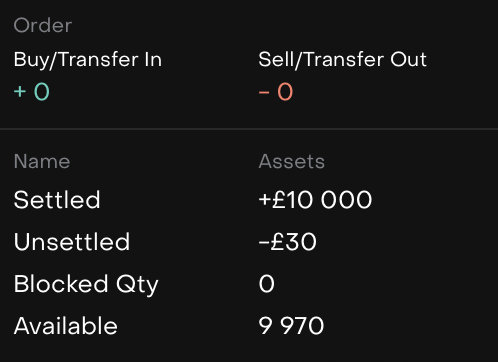Click the Order section heading
498x362 pixels.
pos(43,25)
